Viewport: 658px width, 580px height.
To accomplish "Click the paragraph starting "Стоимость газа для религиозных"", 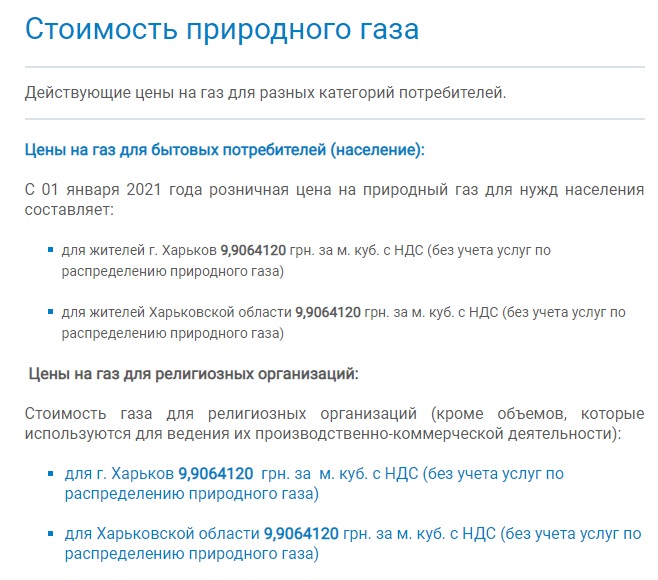I will click(334, 423).
